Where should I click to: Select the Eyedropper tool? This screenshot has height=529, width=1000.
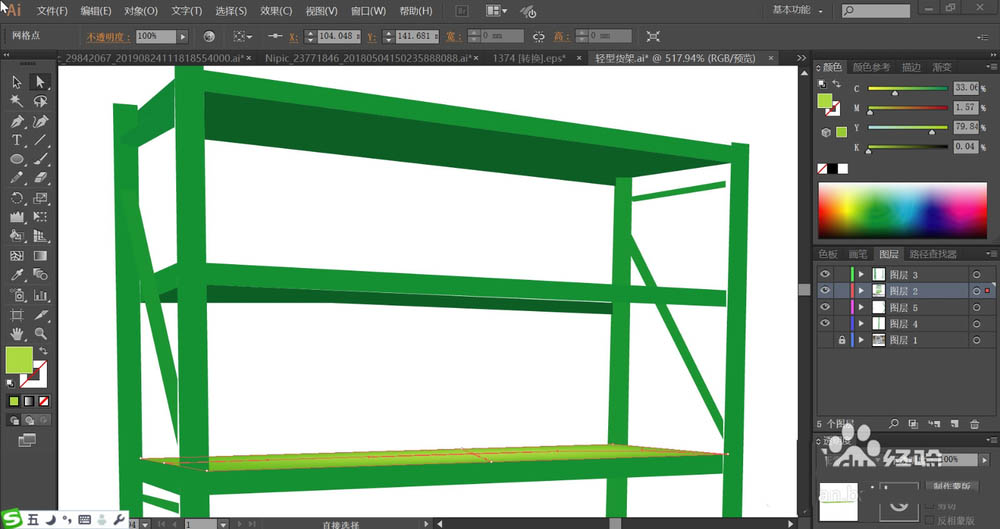[x=17, y=275]
